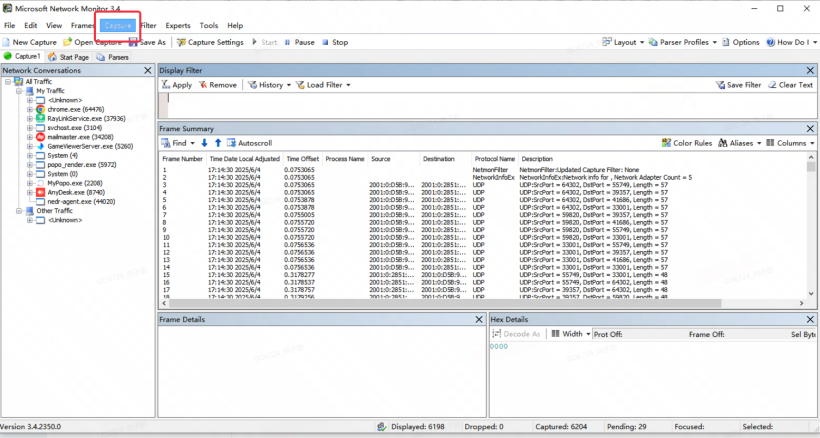Collapse the All Traffic tree node
820x438 pixels.
8,82
